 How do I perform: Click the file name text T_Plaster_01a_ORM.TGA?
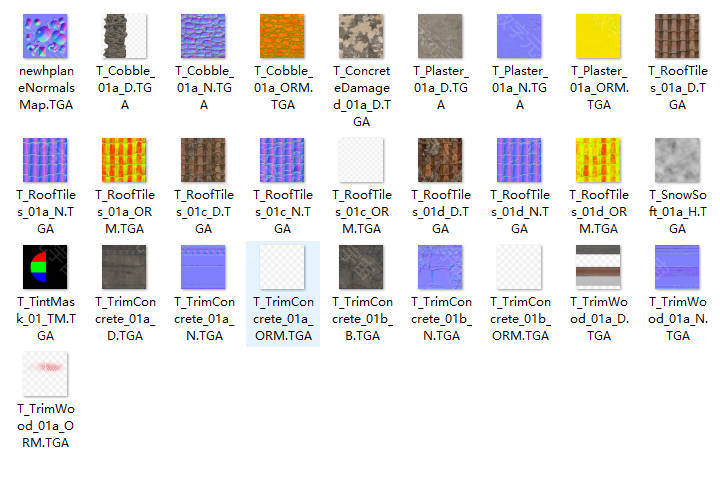[x=599, y=88]
